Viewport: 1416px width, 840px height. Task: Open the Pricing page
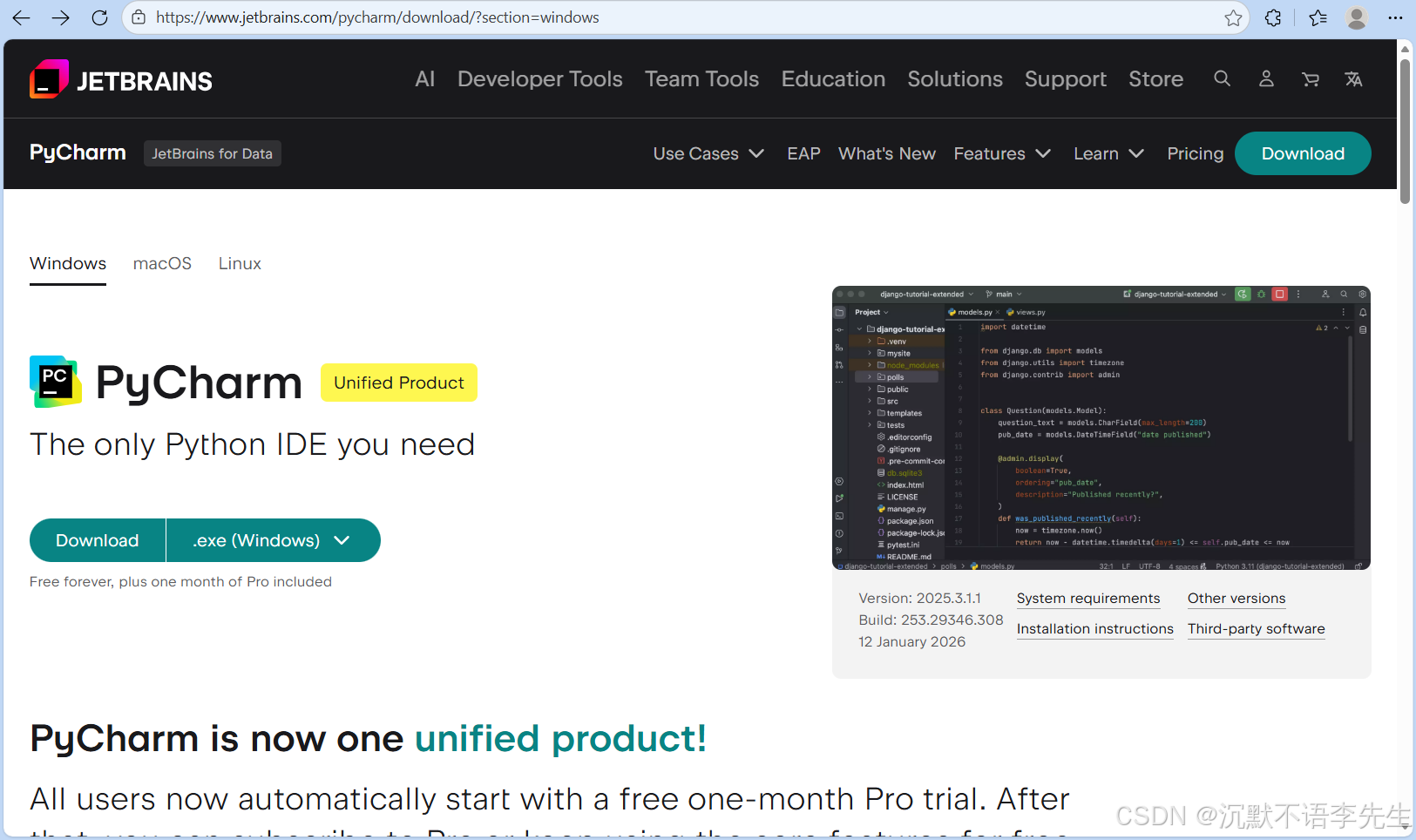click(1195, 153)
